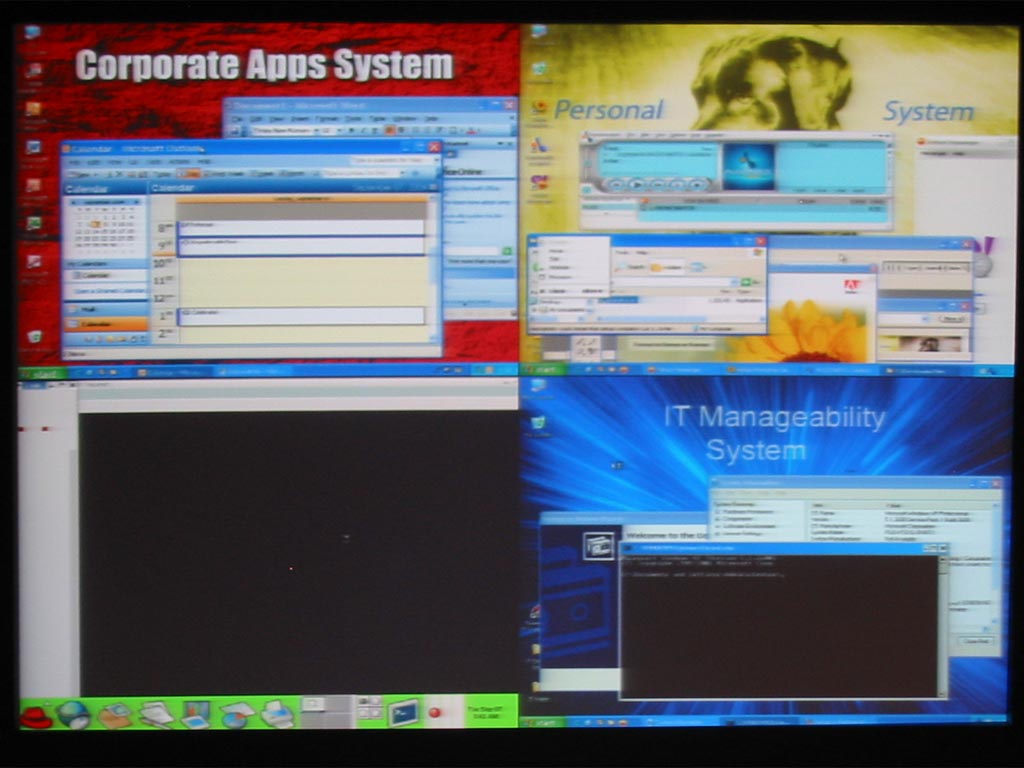Select the 1 PM appointment in Outlook

pyautogui.click(x=301, y=316)
